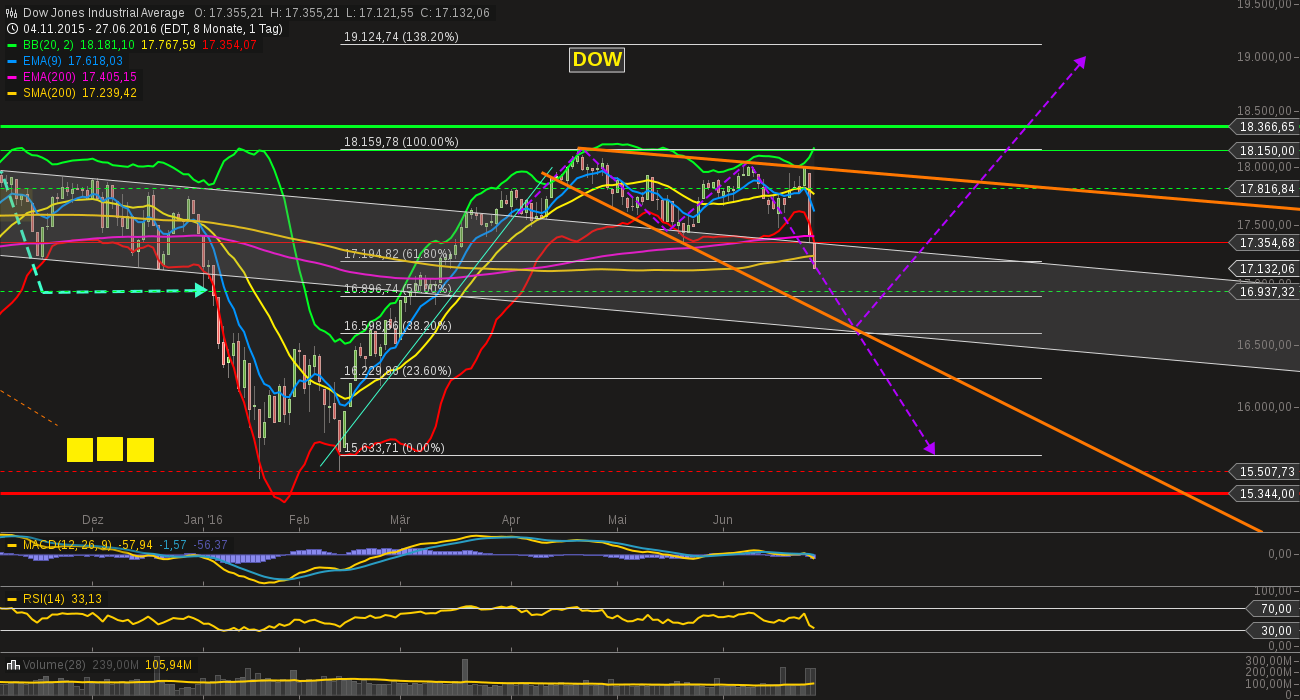The height and width of the screenshot is (700, 1300).
Task: Click the Dez month label on time axis
Action: (93, 520)
